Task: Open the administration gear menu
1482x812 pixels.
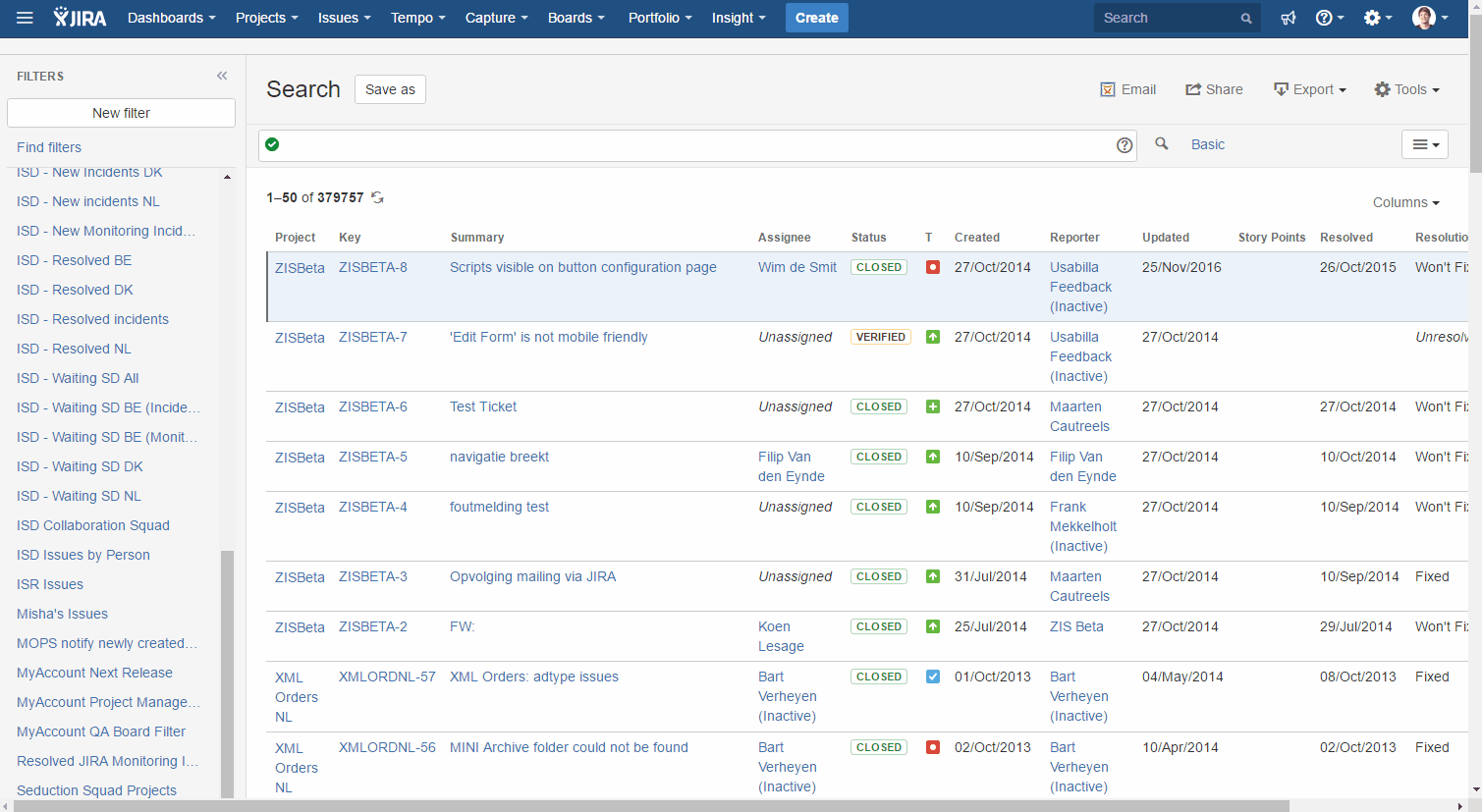Action: (1377, 18)
